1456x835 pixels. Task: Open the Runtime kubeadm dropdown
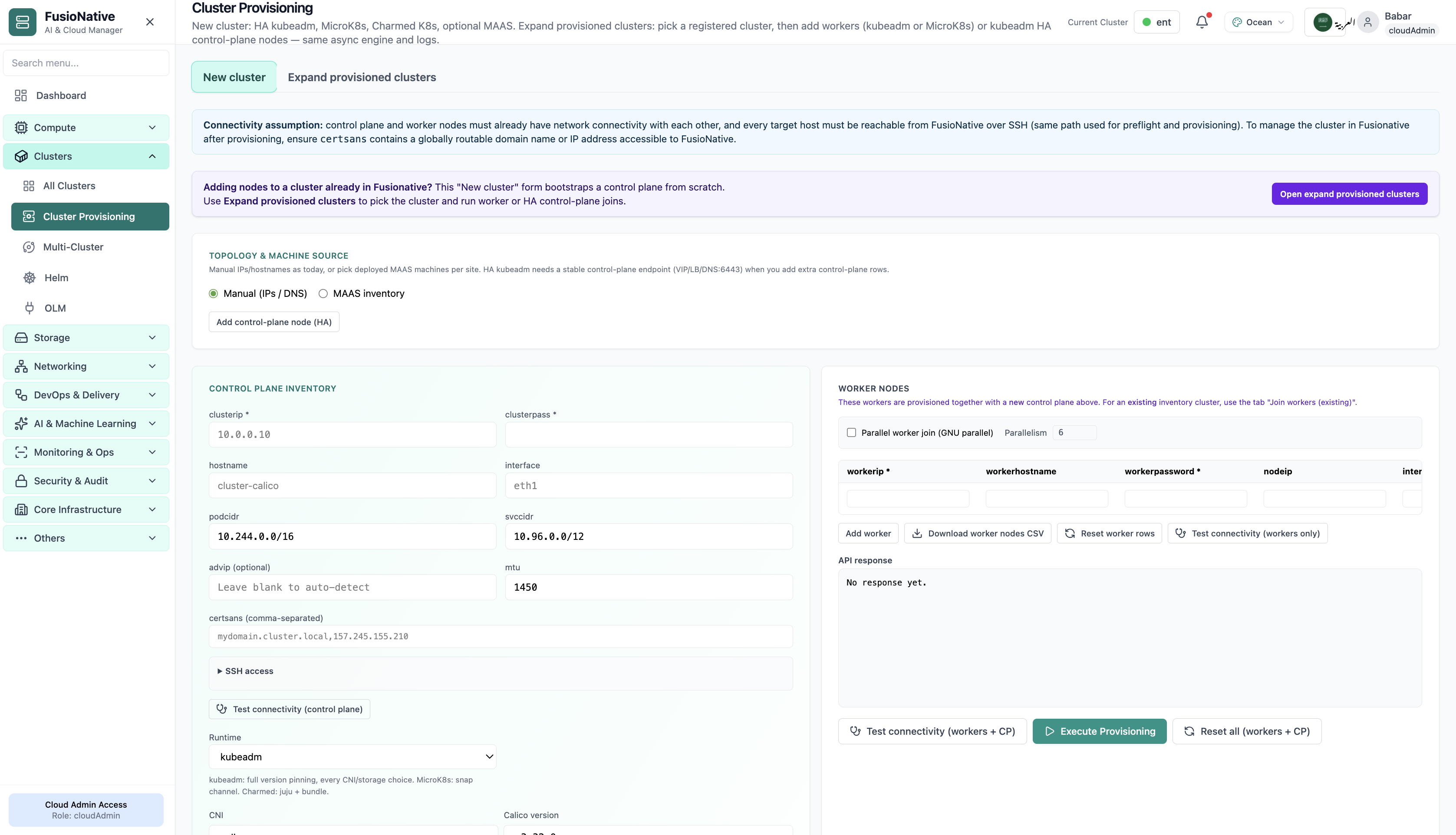tap(352, 756)
